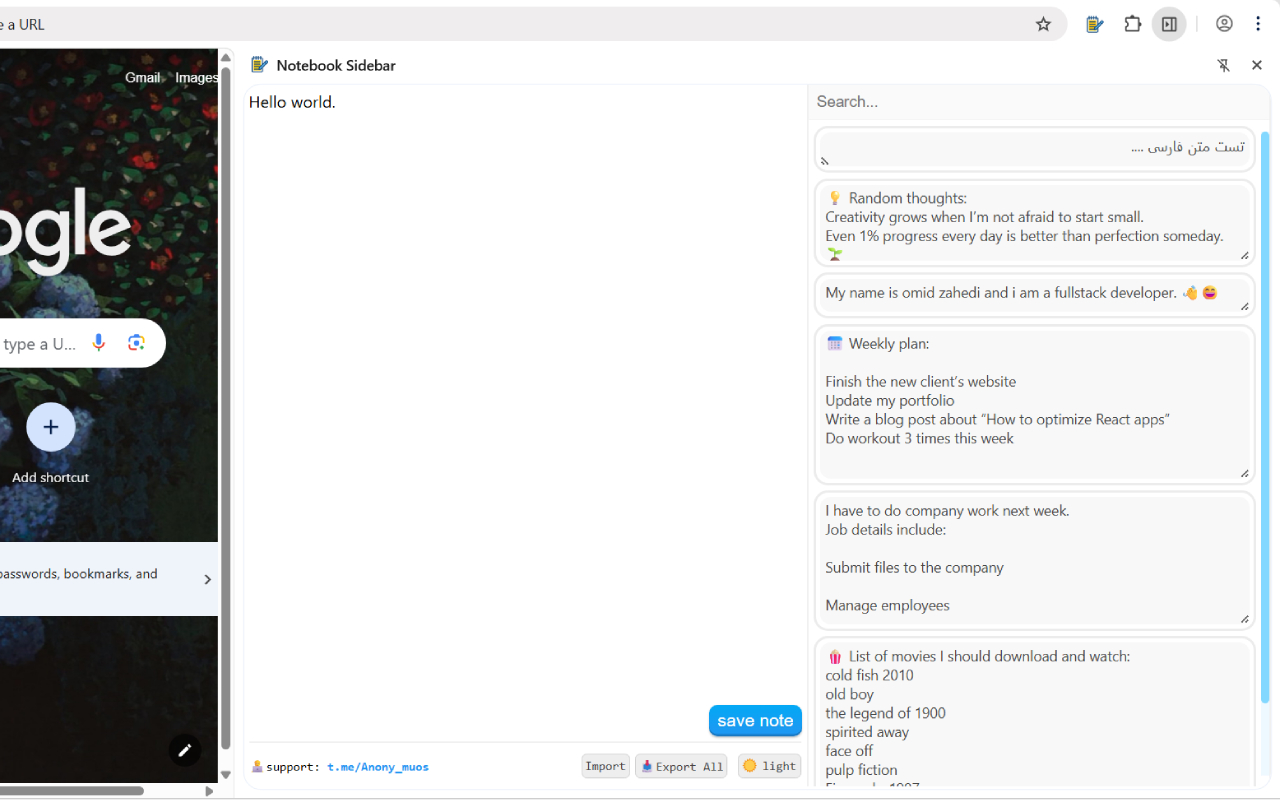Grab the resize handle of company work note
This screenshot has width=1280, height=800.
point(1244,619)
